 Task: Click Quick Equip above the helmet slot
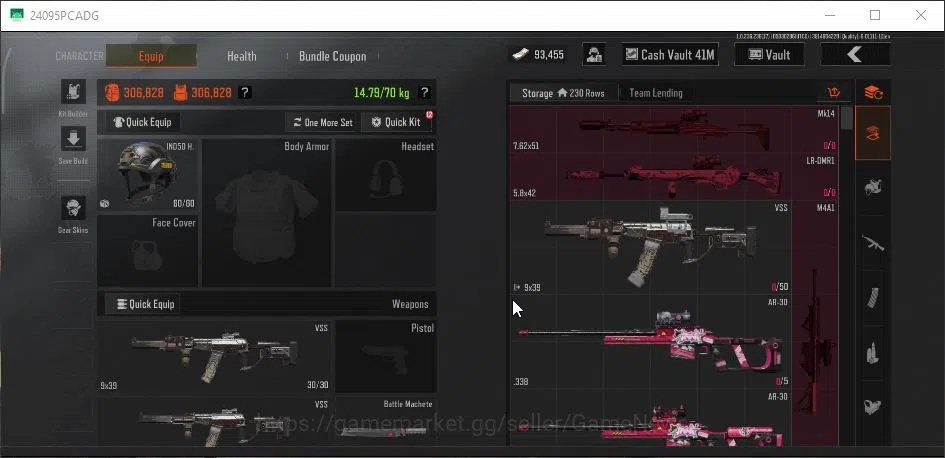(x=143, y=122)
